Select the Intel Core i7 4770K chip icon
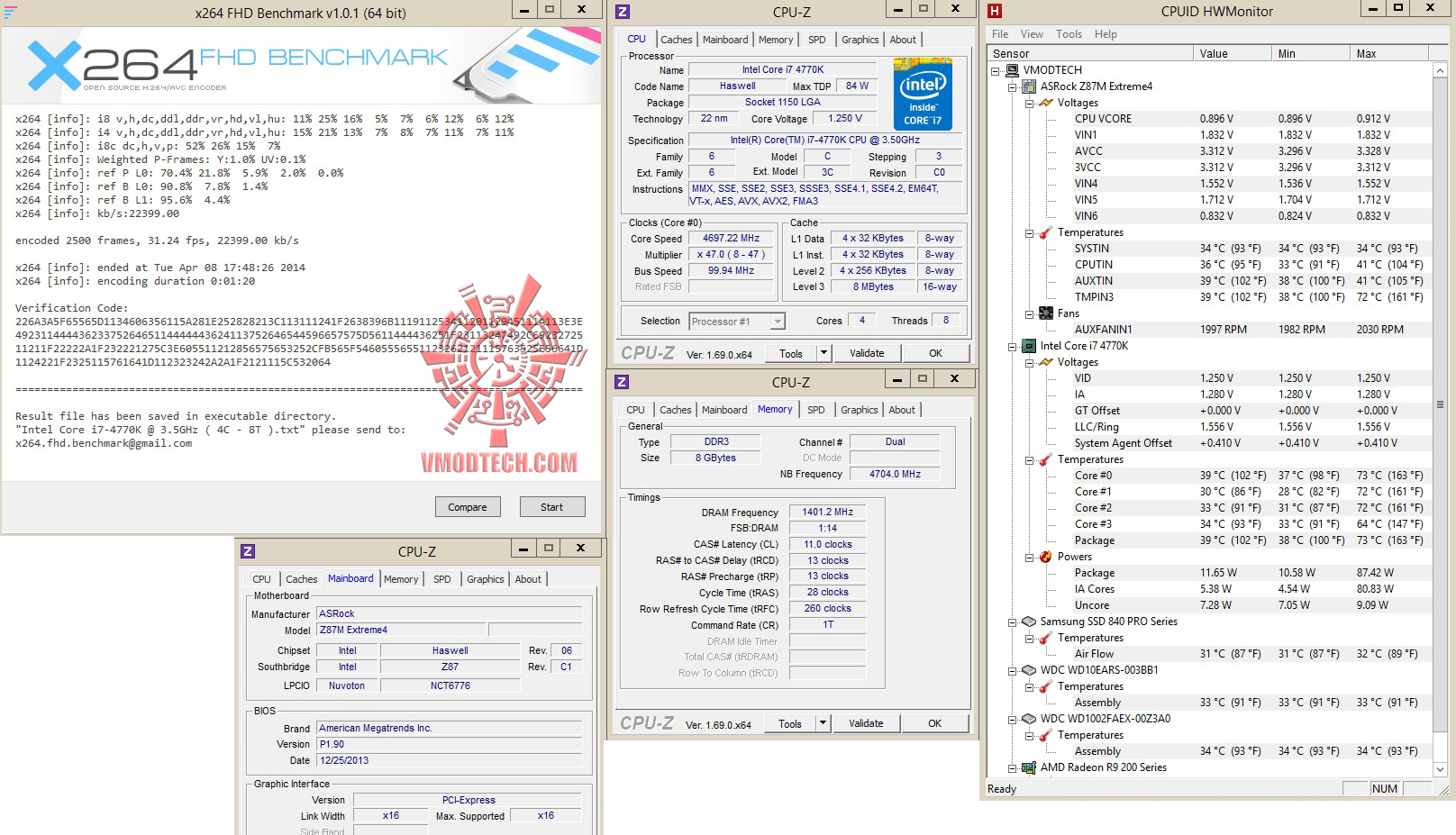 [1029, 346]
